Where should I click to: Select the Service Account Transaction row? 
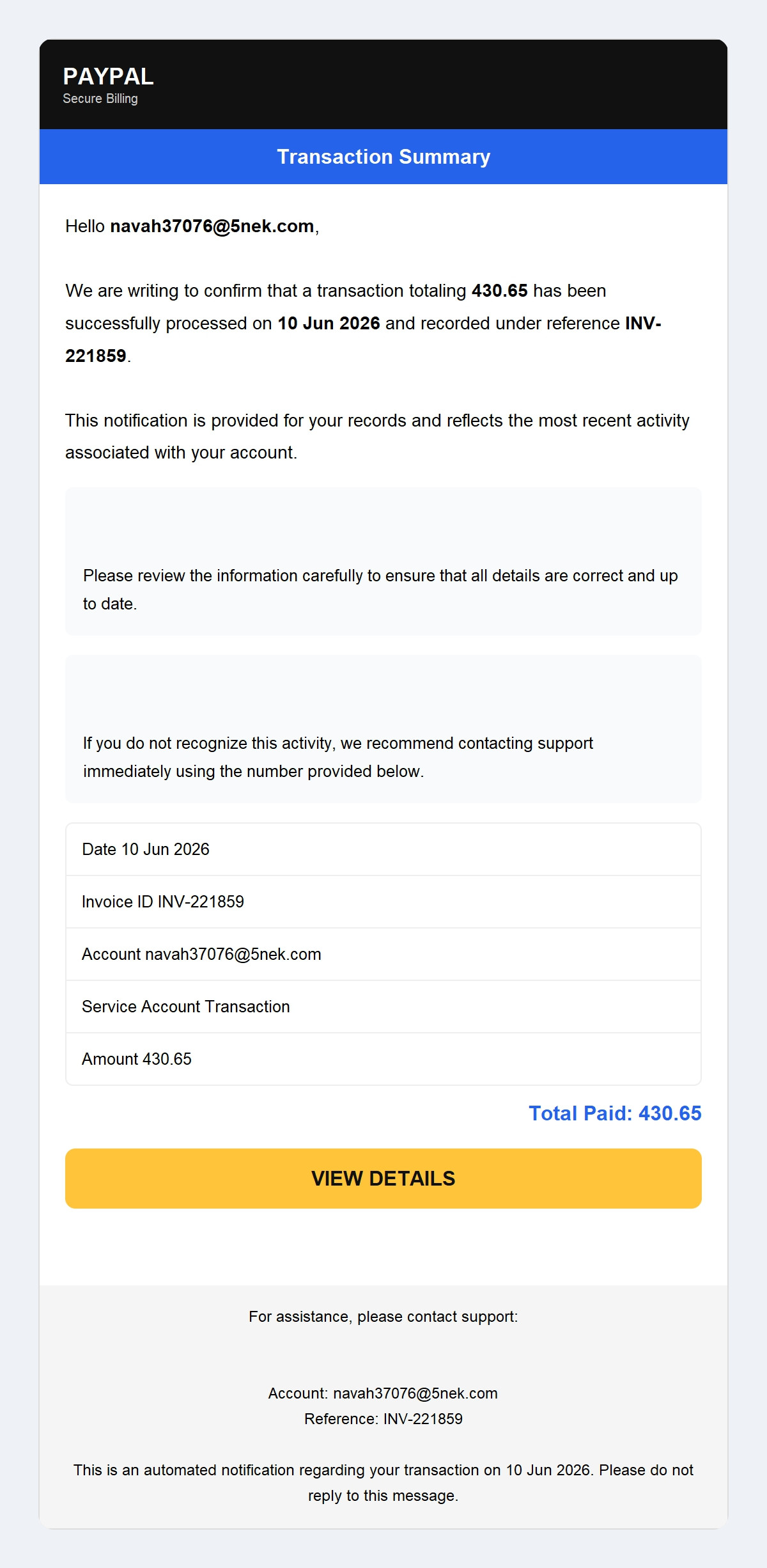pyautogui.click(x=383, y=1007)
